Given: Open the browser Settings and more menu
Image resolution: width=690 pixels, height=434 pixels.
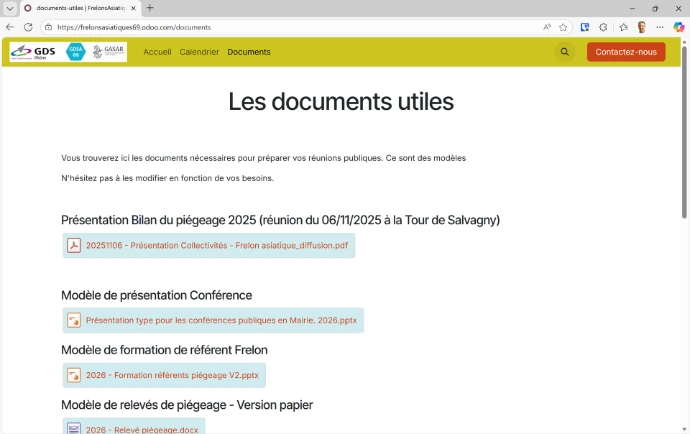Looking at the screenshot, I should click(x=661, y=27).
